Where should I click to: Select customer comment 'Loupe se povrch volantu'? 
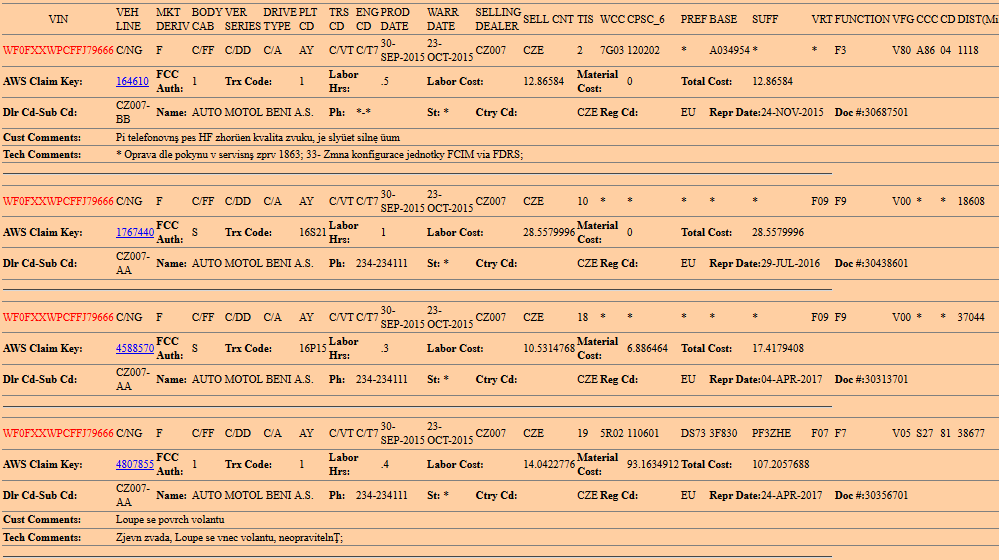point(170,520)
